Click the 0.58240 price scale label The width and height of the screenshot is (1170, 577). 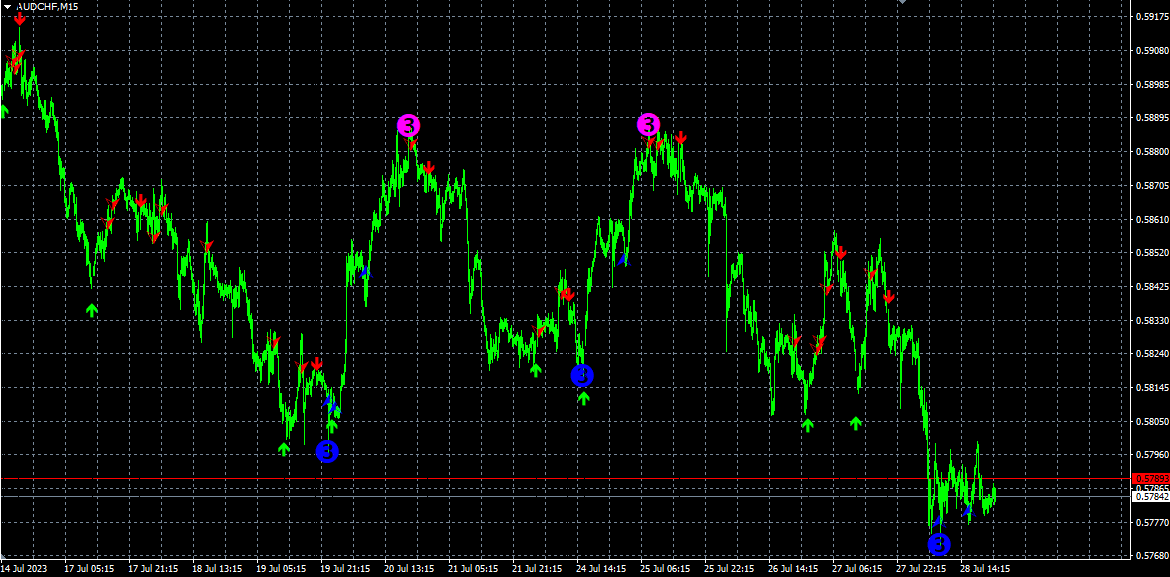click(x=1151, y=354)
